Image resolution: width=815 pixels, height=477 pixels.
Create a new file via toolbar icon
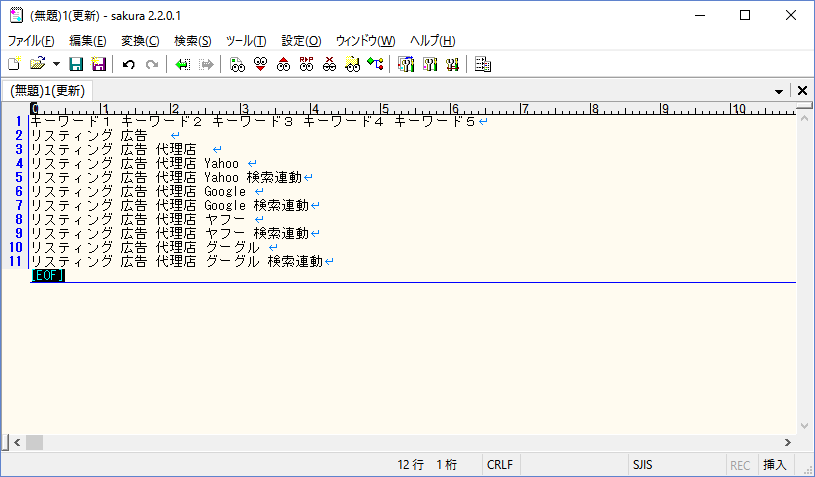[x=14, y=64]
